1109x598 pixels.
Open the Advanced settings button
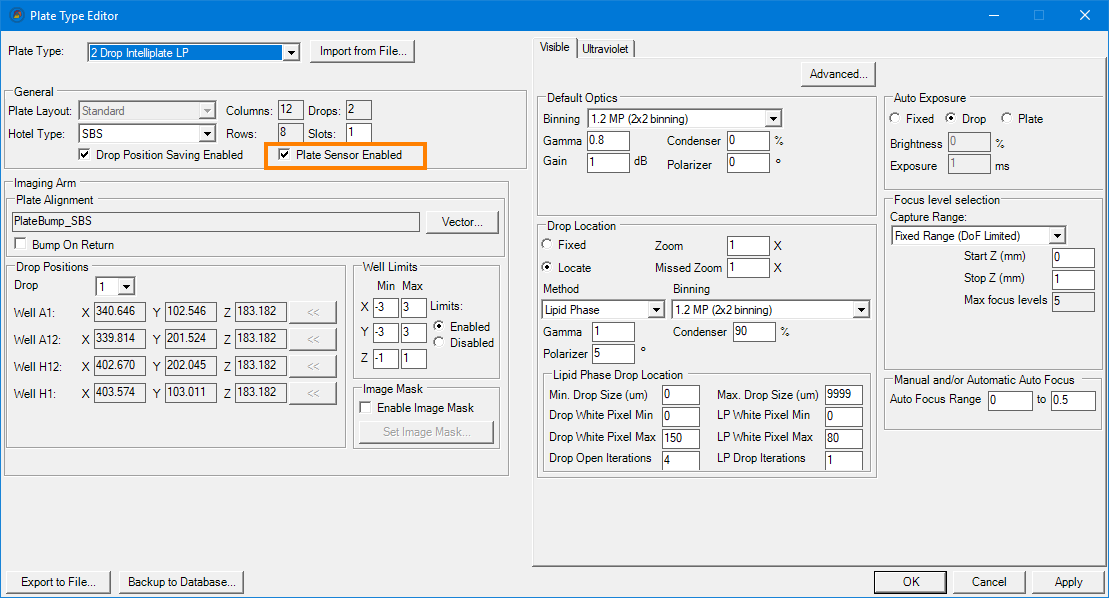coord(838,74)
